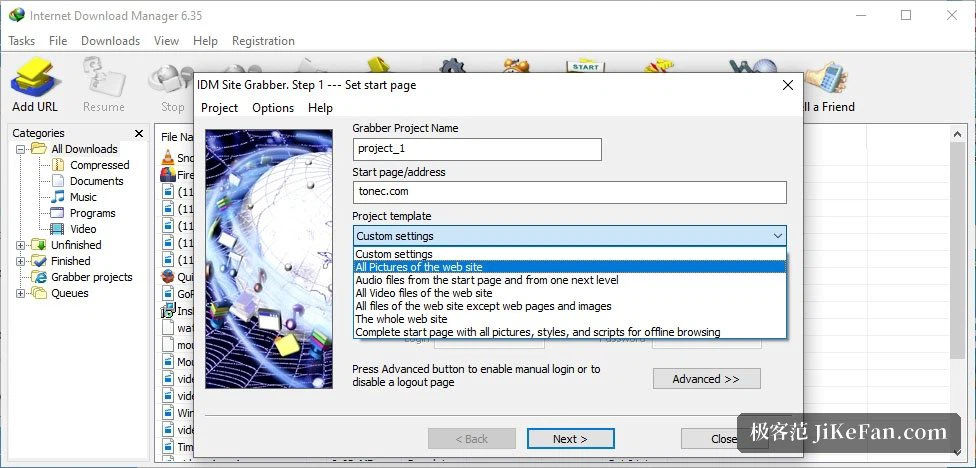Close the Categories panel with its X
The height and width of the screenshot is (468, 976).
click(x=139, y=133)
